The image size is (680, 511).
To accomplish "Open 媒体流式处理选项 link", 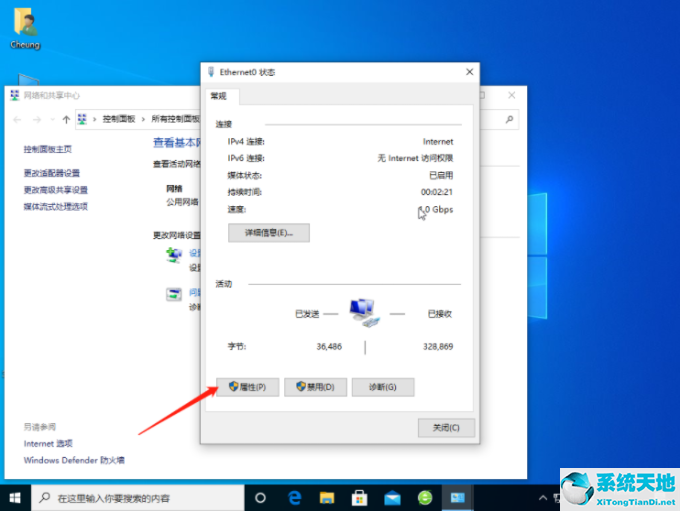I will [56, 206].
